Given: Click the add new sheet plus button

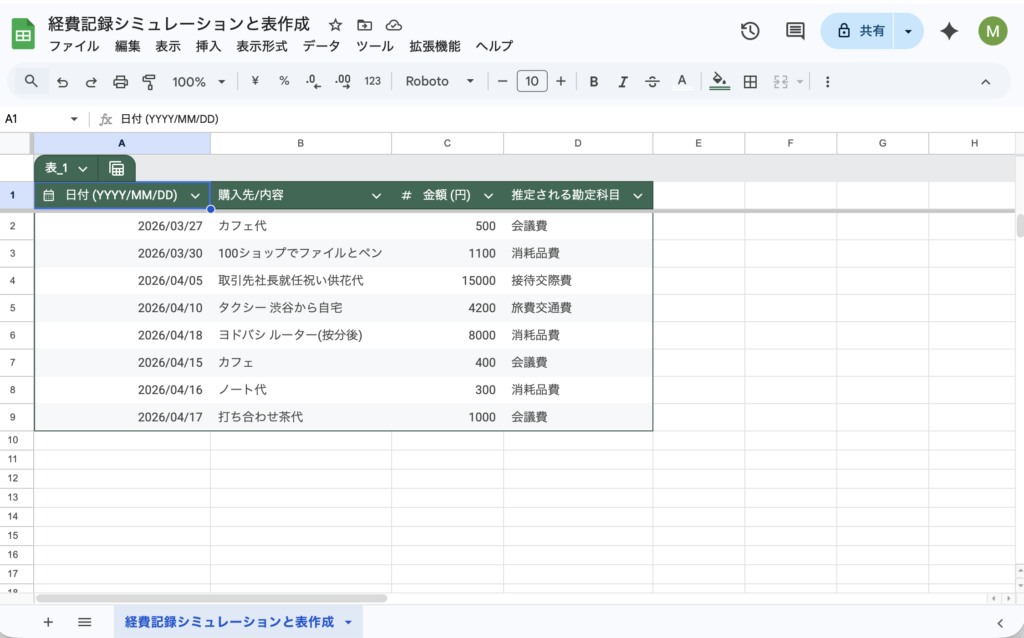Looking at the screenshot, I should (x=48, y=622).
